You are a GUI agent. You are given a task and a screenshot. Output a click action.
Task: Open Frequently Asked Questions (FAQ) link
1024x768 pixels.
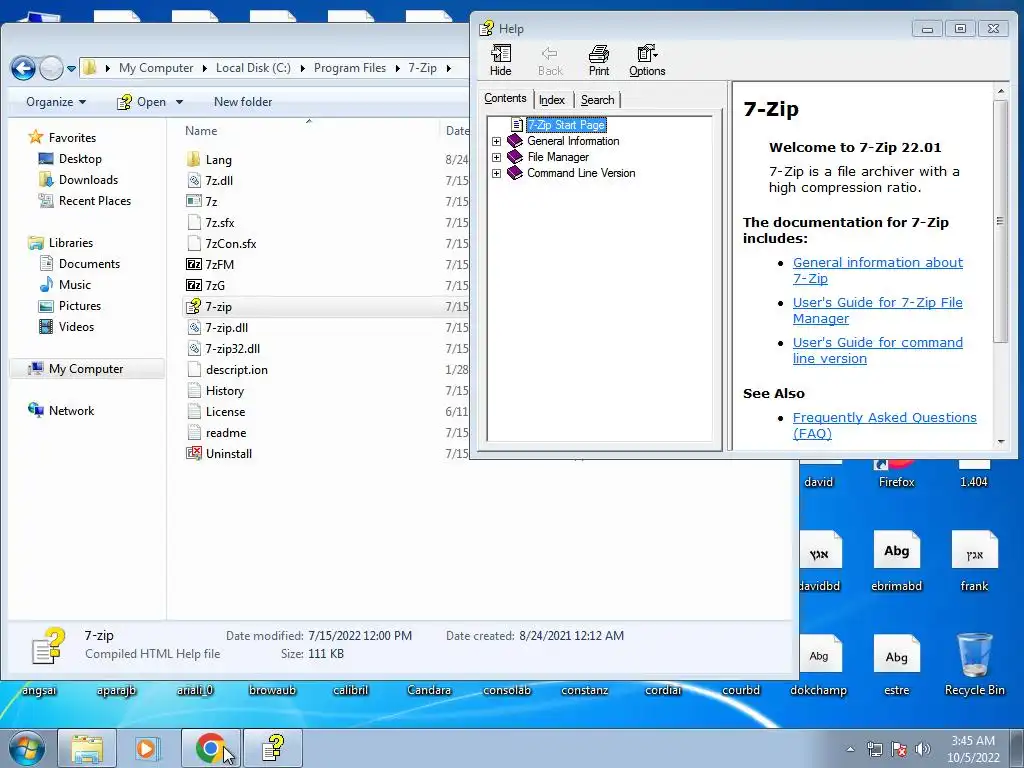884,425
